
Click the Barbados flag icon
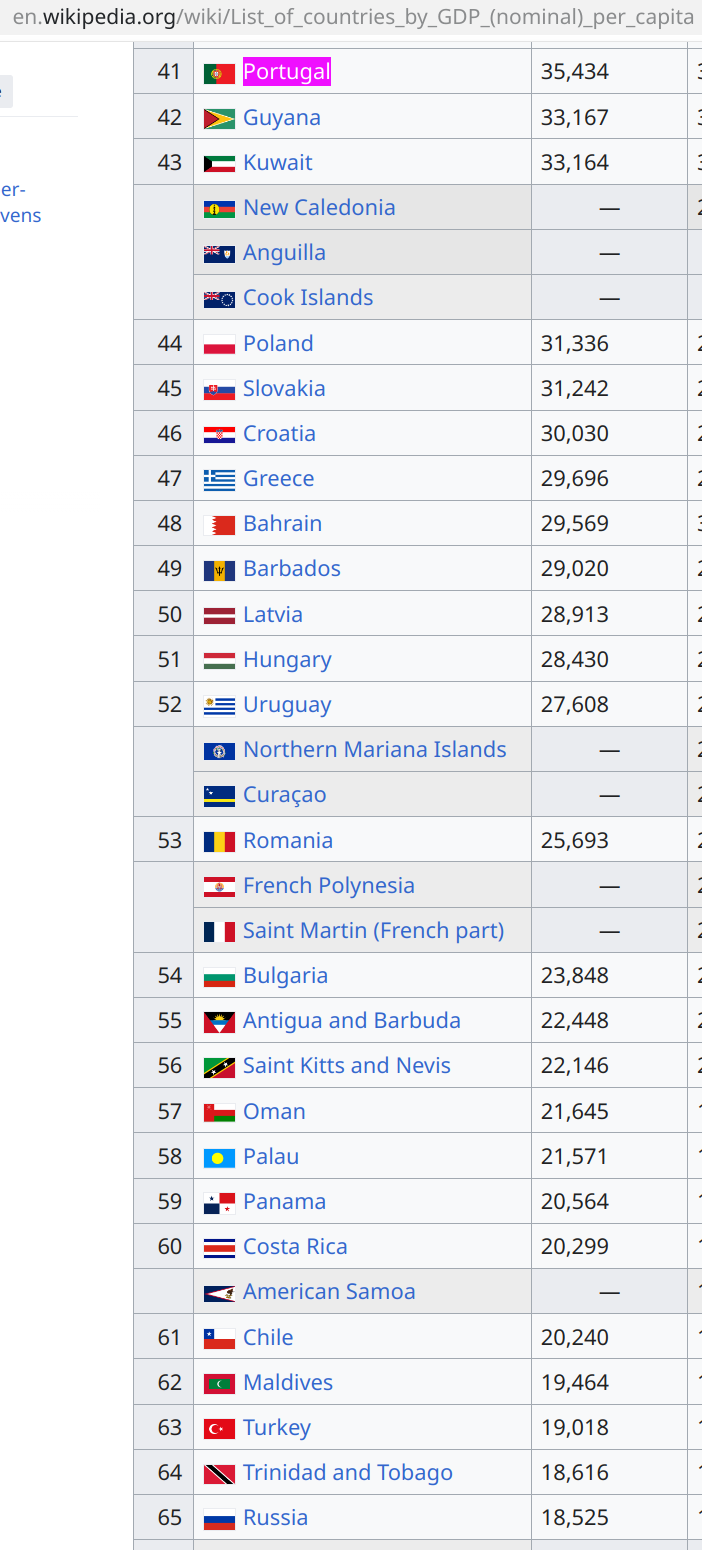point(219,569)
